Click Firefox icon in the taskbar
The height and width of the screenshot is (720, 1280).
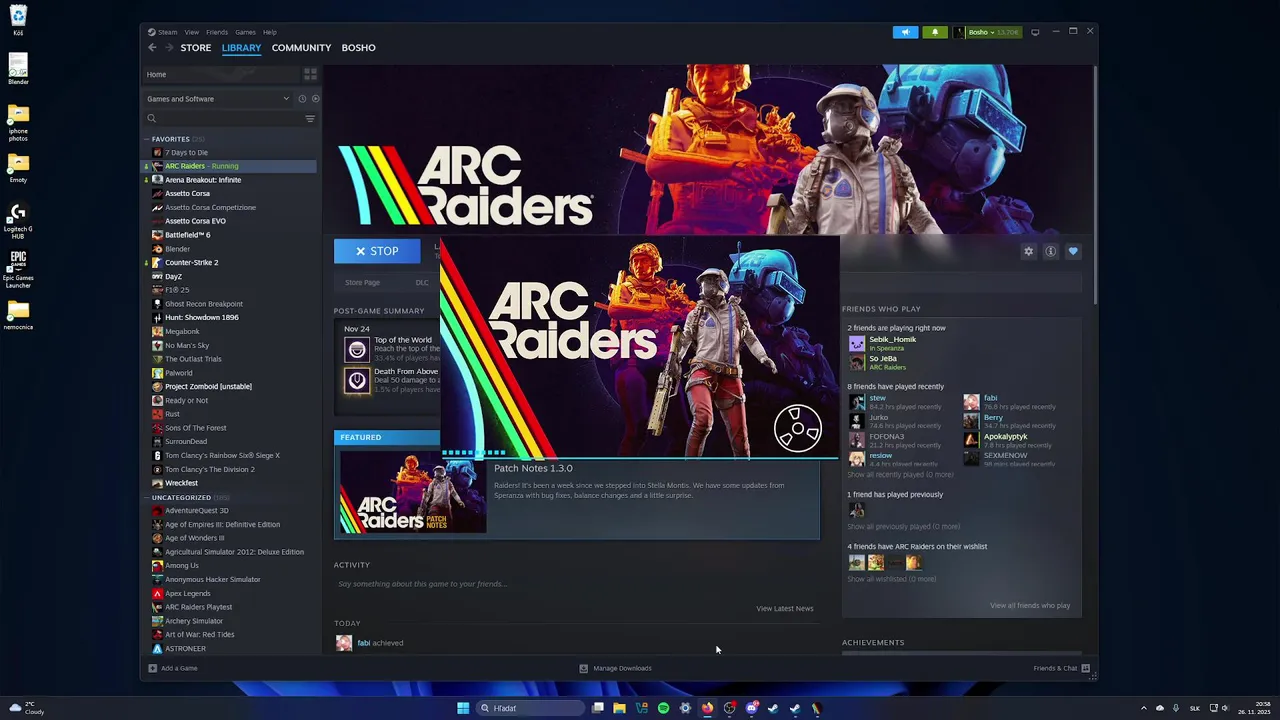point(707,708)
